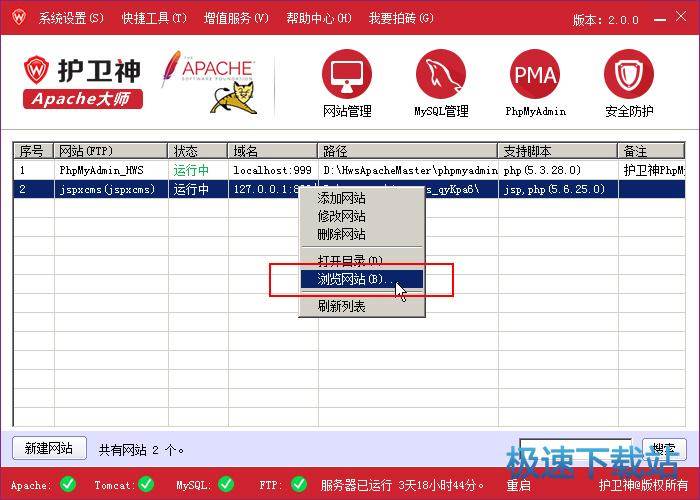Click the 共有网站 2 个 count text

pos(142,450)
